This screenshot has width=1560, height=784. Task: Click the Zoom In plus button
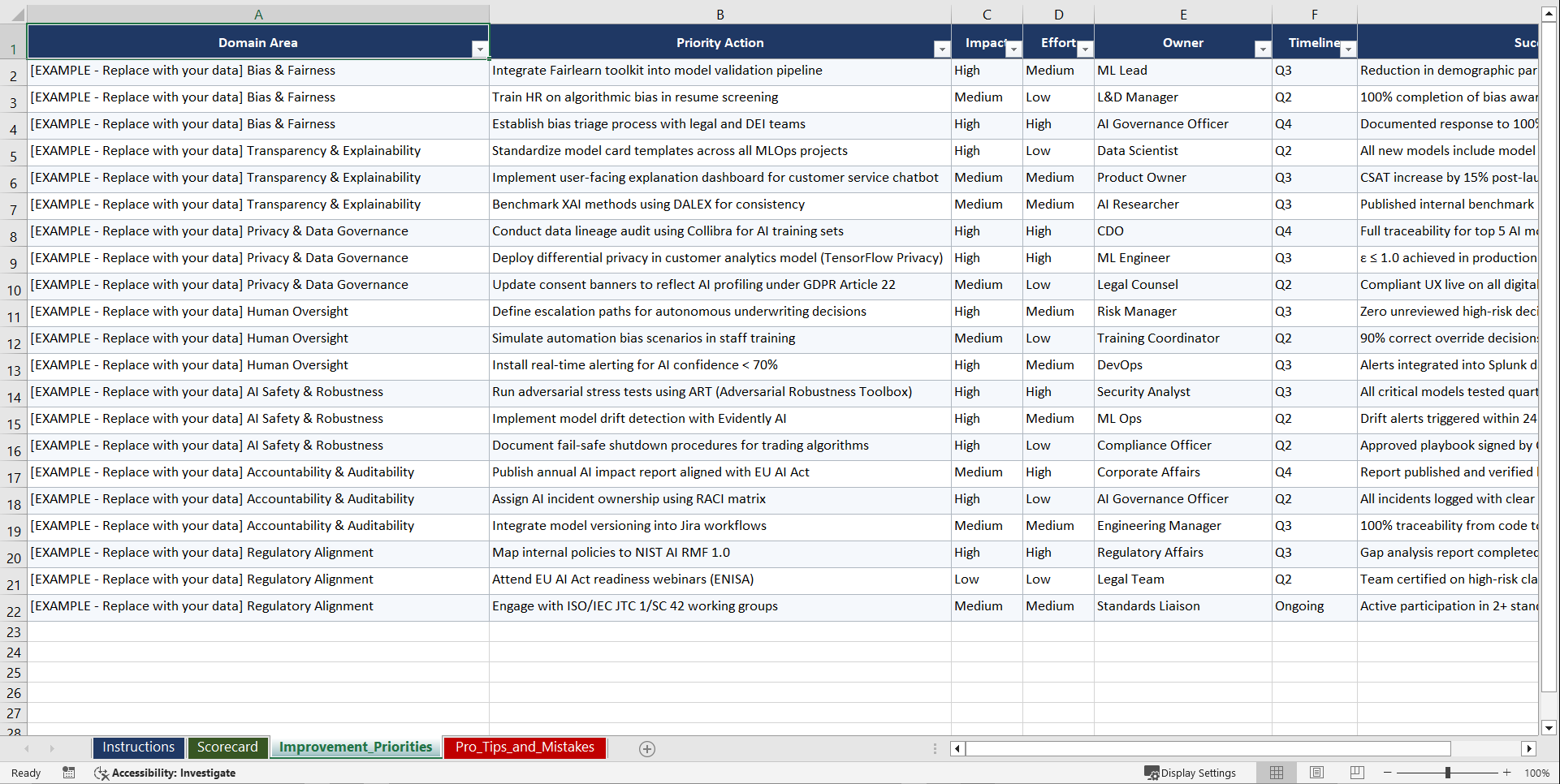[x=1507, y=773]
